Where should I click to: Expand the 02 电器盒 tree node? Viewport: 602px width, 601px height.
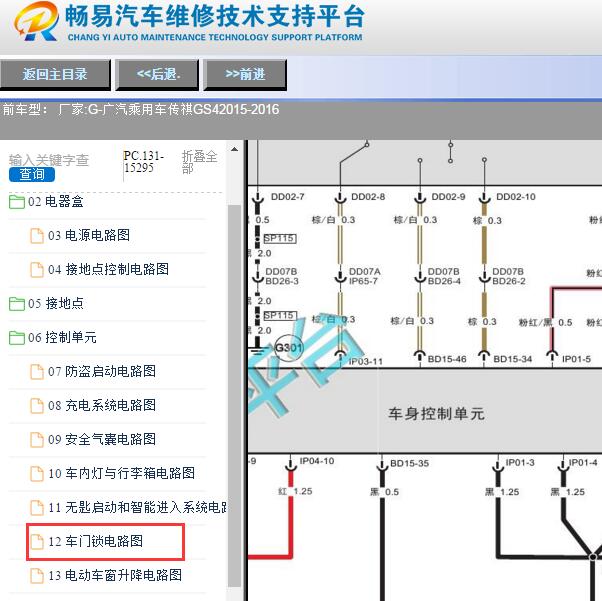(56, 202)
